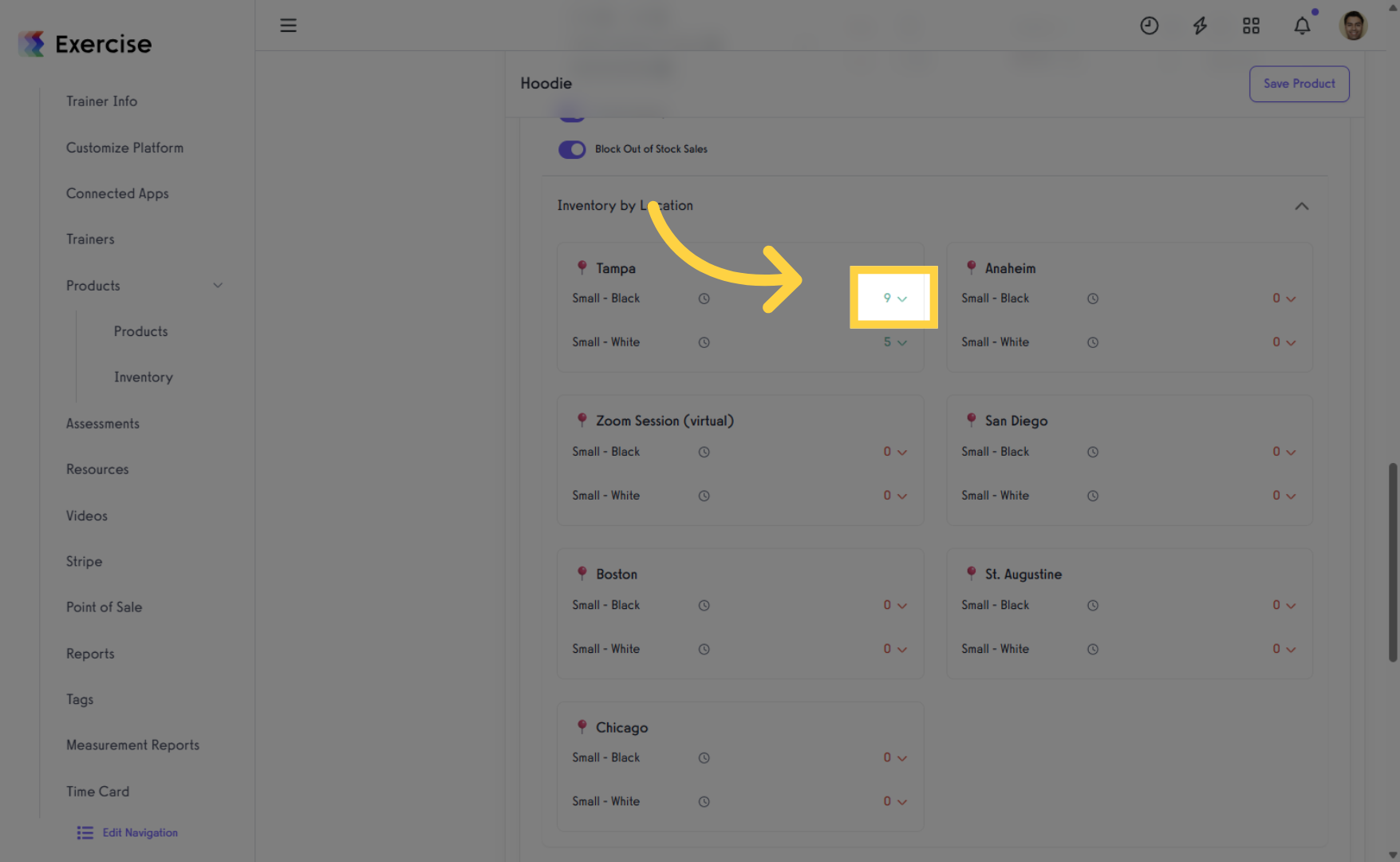Viewport: 1400px width, 862px height.
Task: Open the hamburger menu icon
Action: [288, 26]
